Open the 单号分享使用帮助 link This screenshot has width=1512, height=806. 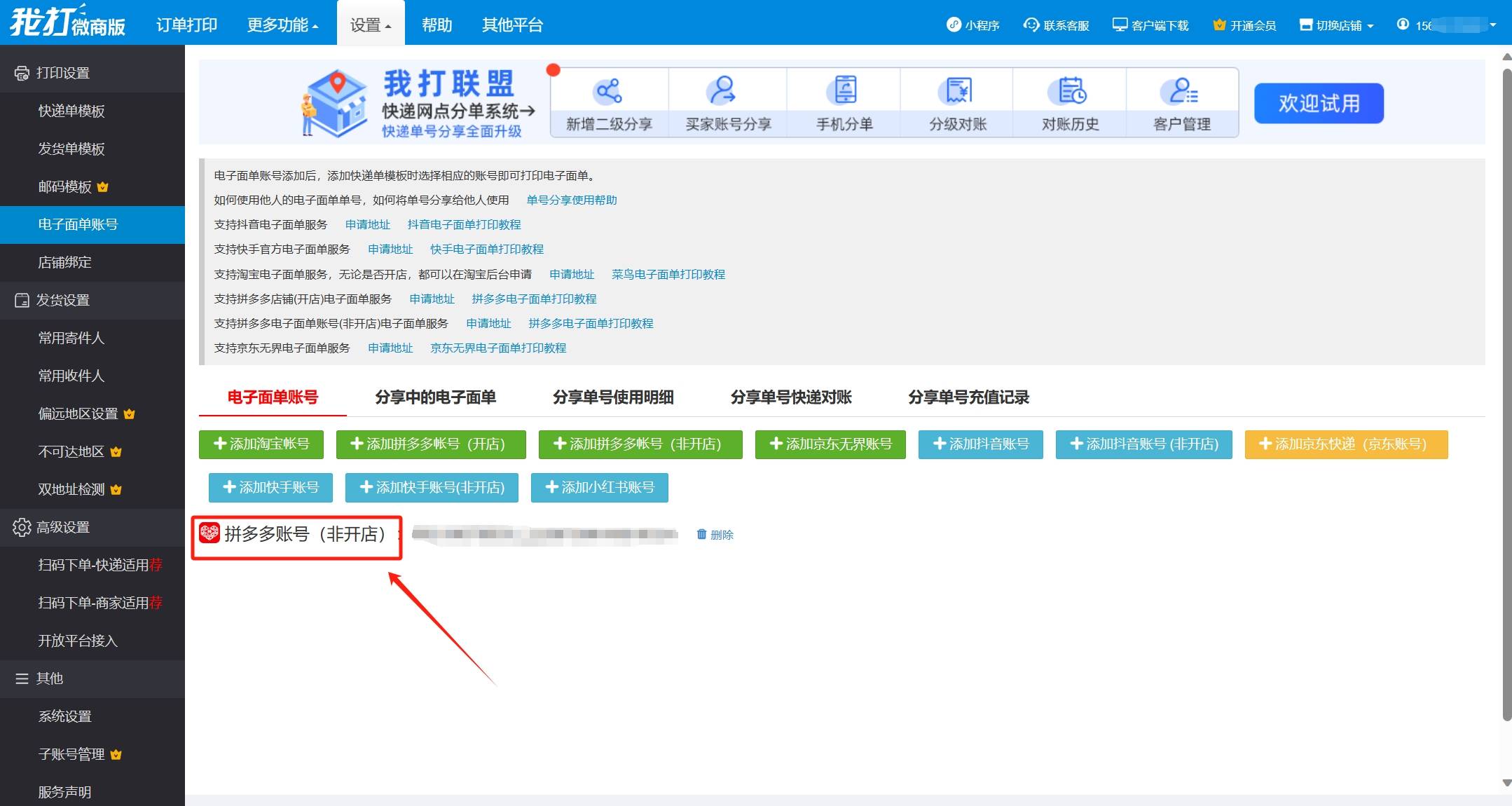(x=572, y=200)
